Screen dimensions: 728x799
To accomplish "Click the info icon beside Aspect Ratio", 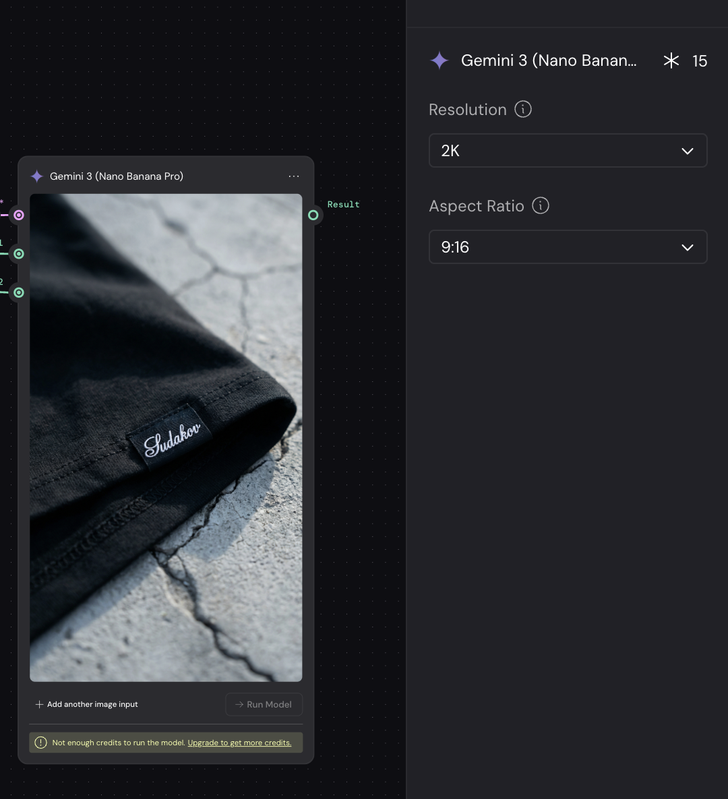I will (541, 205).
